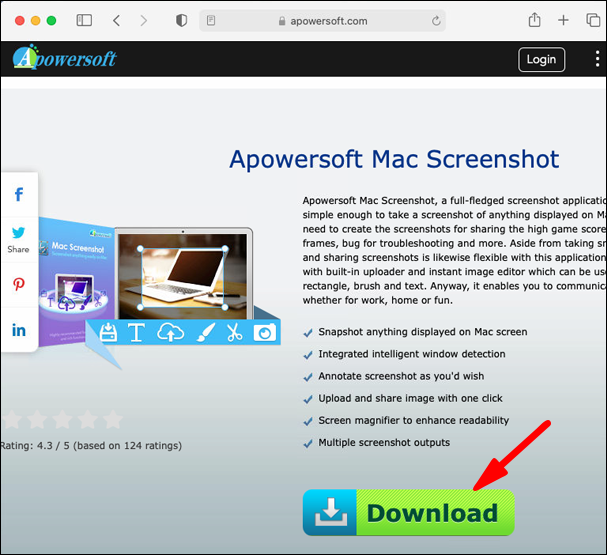This screenshot has height=555, width=607.
Task: Rate with the third star
Action: 62,419
